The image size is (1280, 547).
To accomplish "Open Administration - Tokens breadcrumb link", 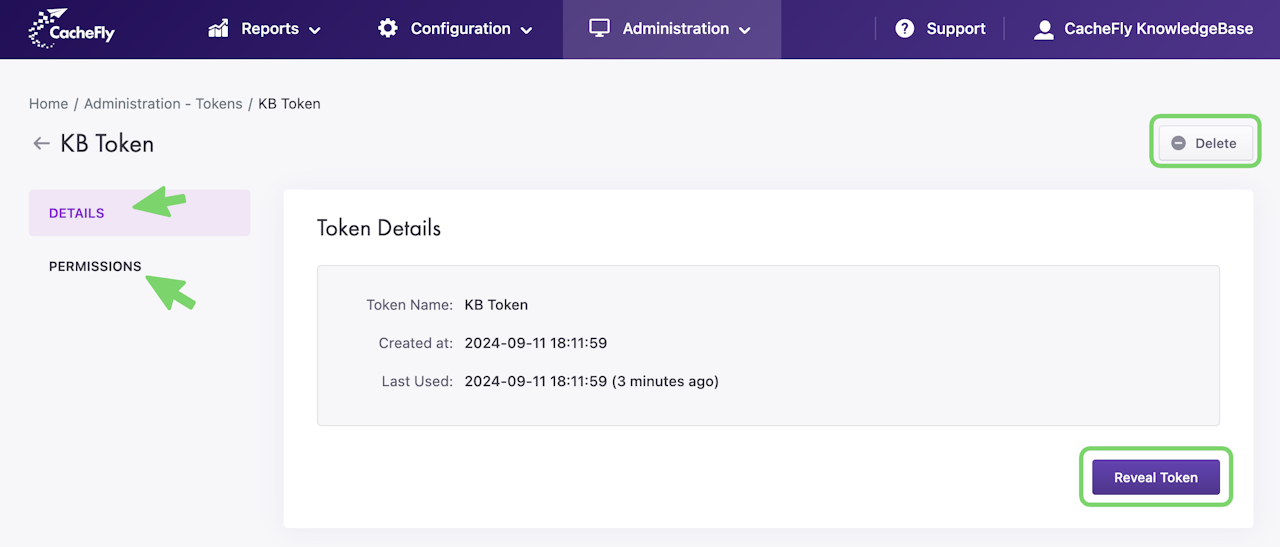I will coord(163,103).
